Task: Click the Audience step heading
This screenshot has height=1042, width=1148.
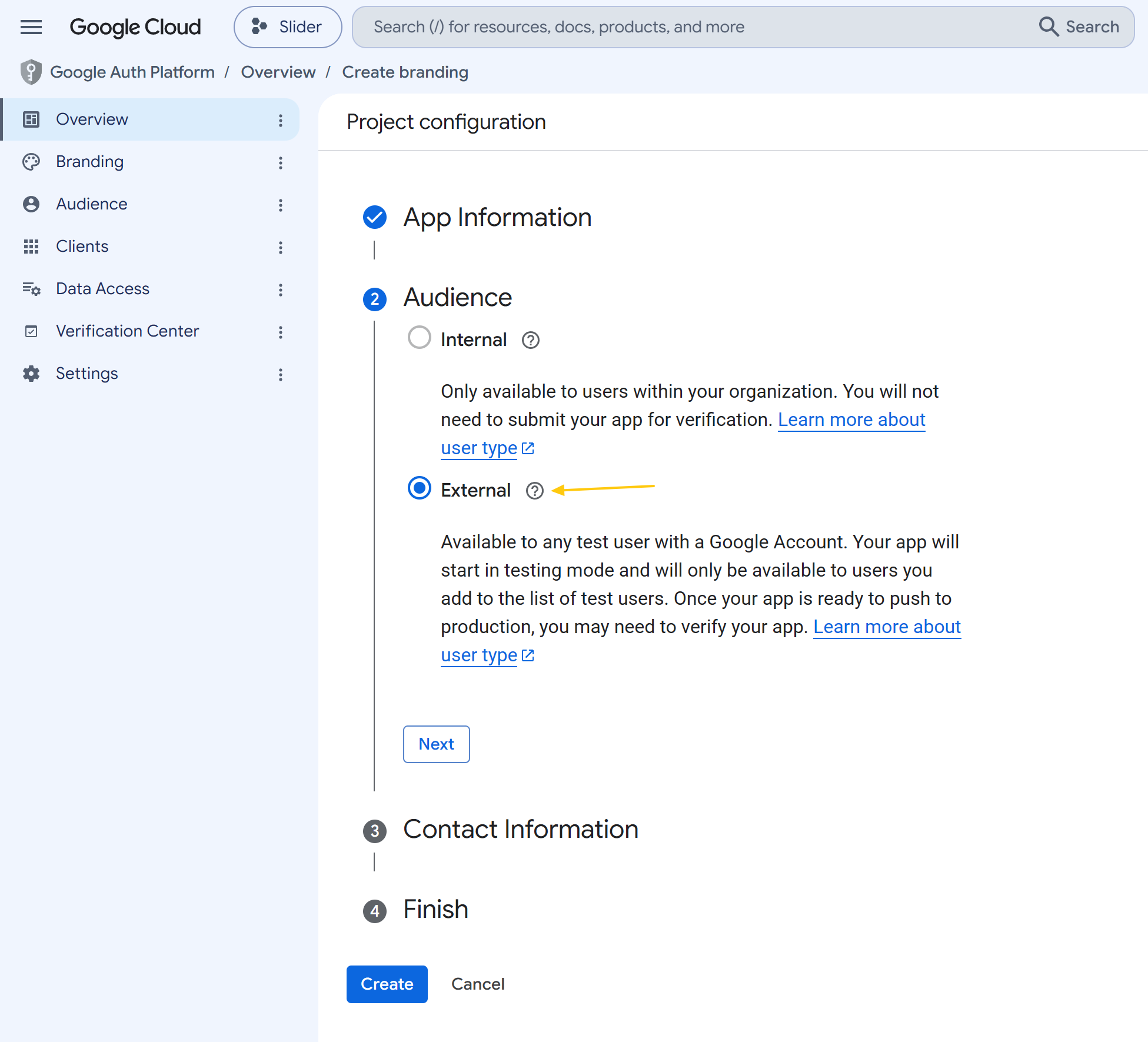Action: (458, 298)
